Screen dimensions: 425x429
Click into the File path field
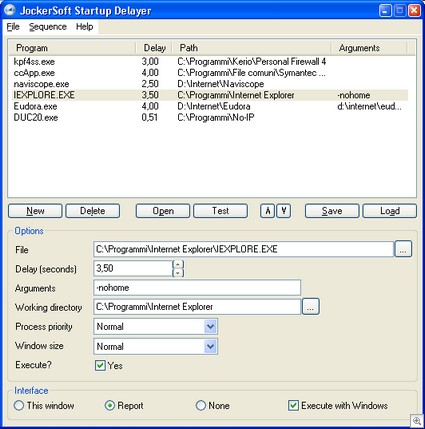pos(243,249)
